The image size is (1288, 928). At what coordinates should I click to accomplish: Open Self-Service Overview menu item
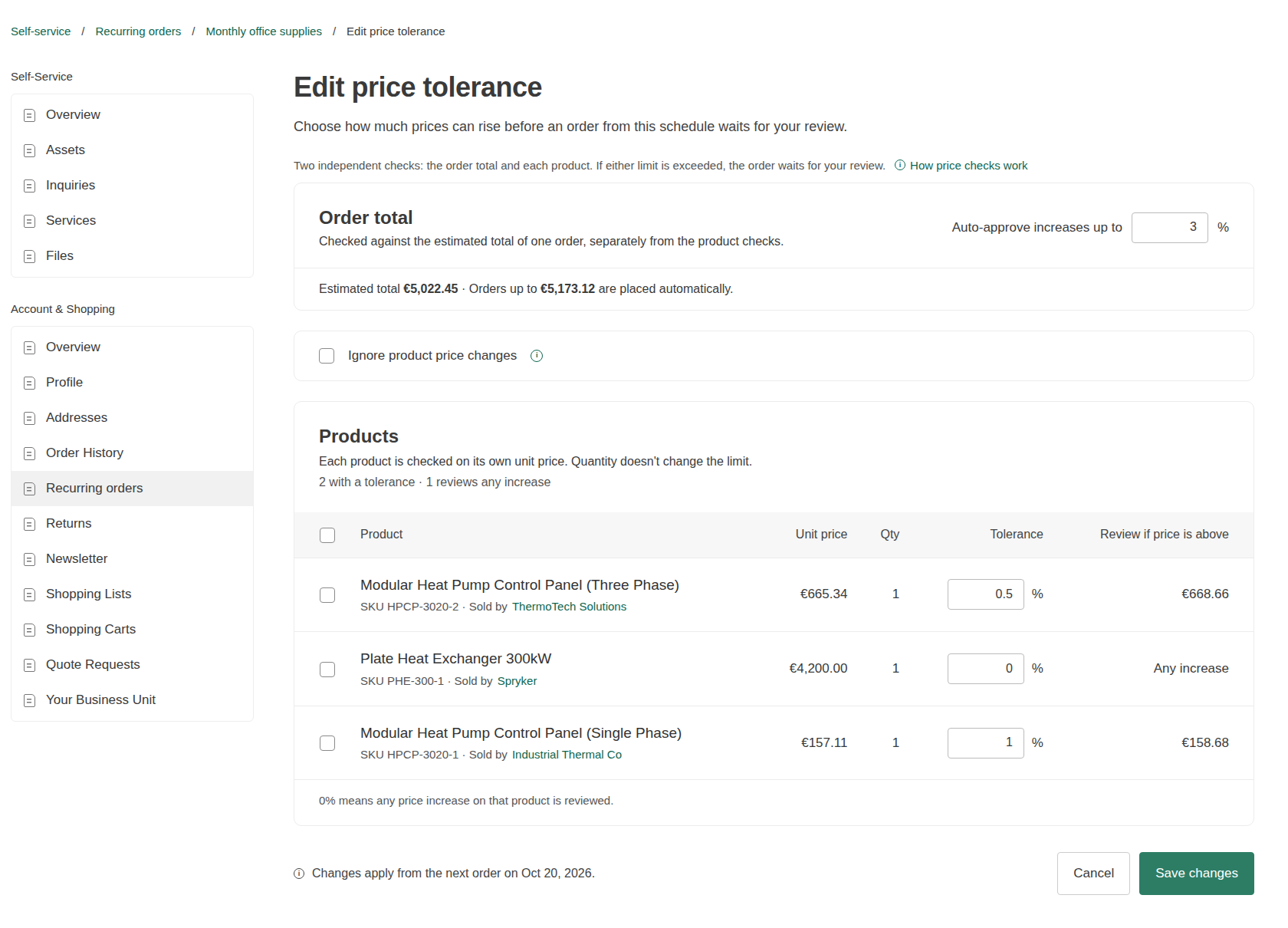pyautogui.click(x=132, y=115)
